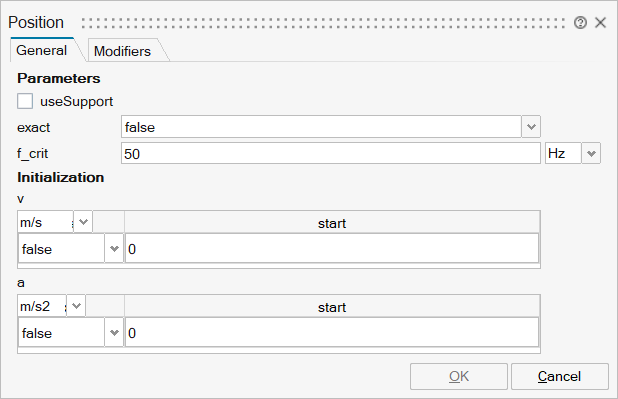Expand the v fixed false dropdown

[114, 249]
